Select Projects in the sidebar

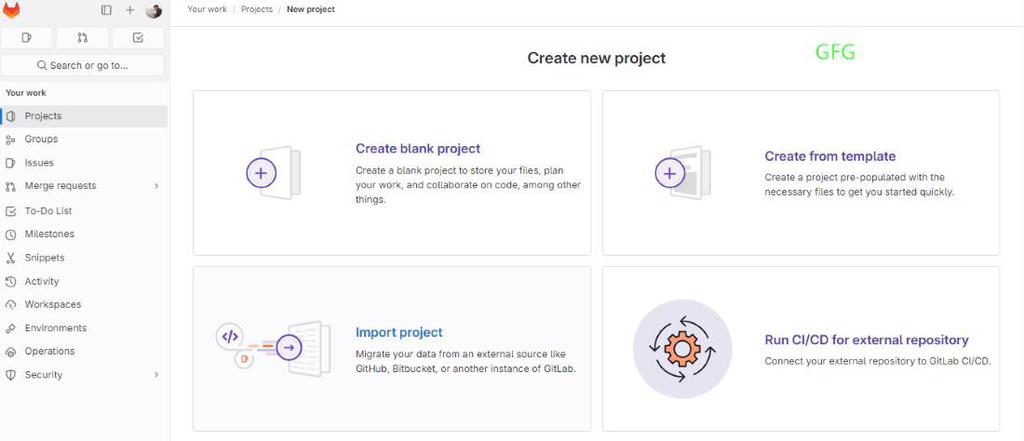pos(43,116)
